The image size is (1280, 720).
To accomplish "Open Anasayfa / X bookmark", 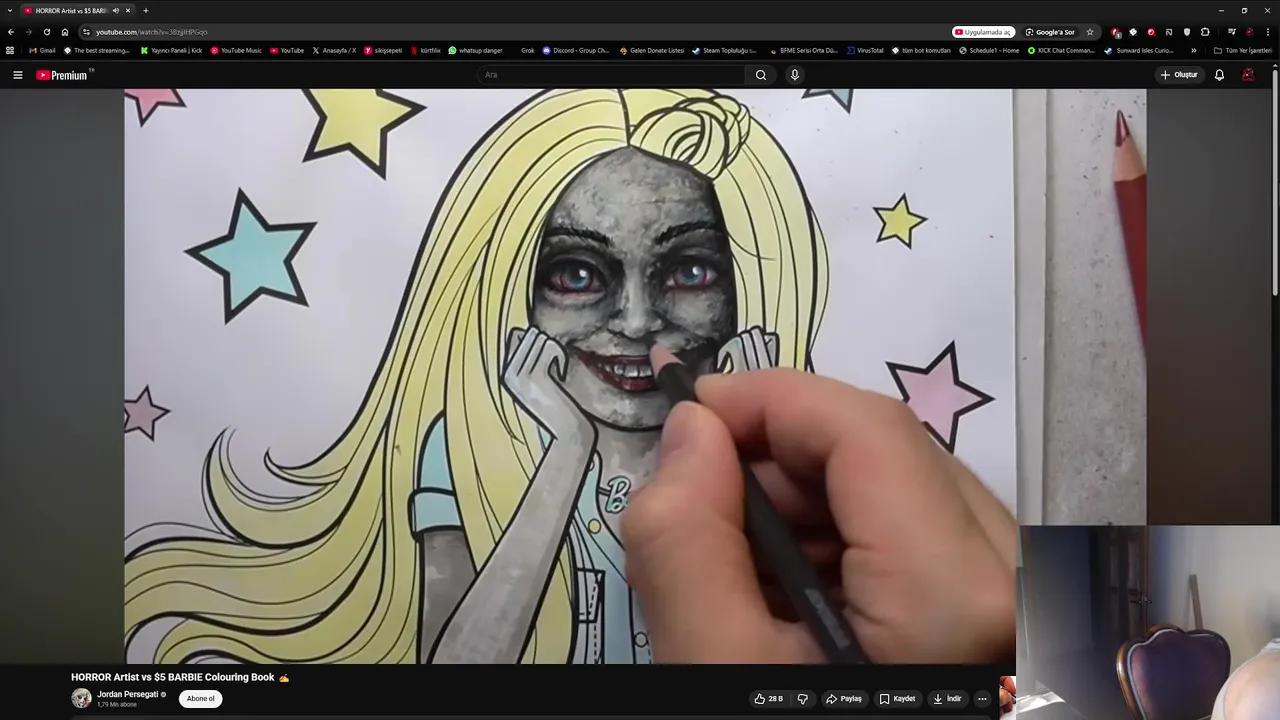I will (334, 50).
